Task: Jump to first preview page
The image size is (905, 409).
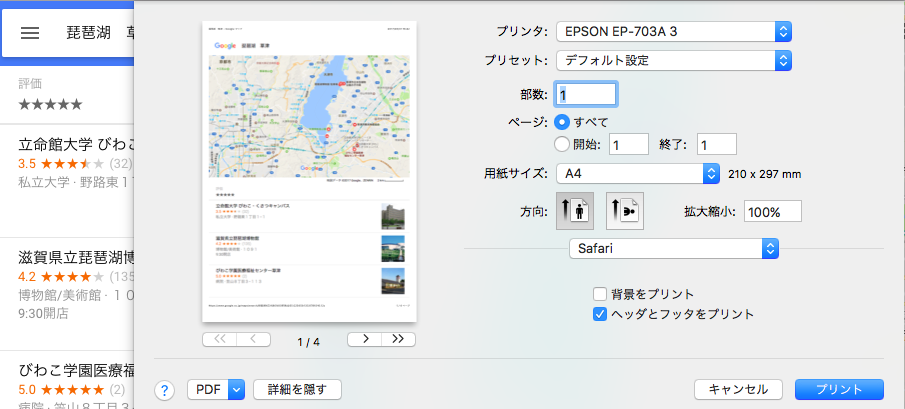Action: (x=219, y=339)
